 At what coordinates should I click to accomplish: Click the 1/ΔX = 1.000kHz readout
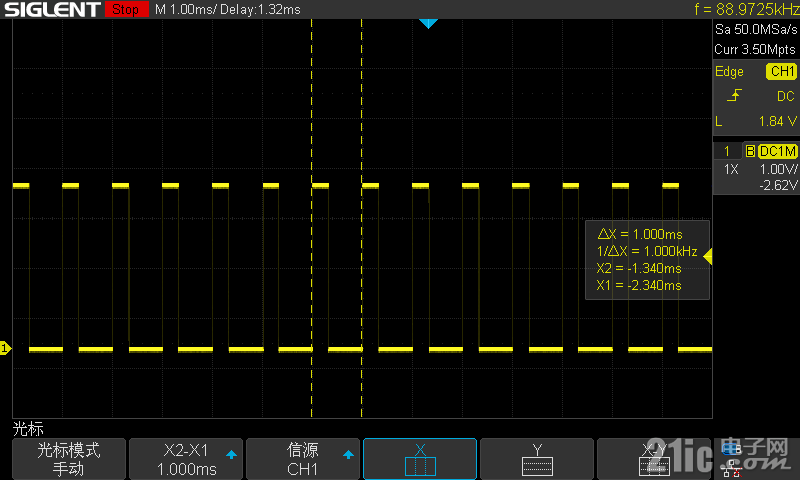point(647,251)
